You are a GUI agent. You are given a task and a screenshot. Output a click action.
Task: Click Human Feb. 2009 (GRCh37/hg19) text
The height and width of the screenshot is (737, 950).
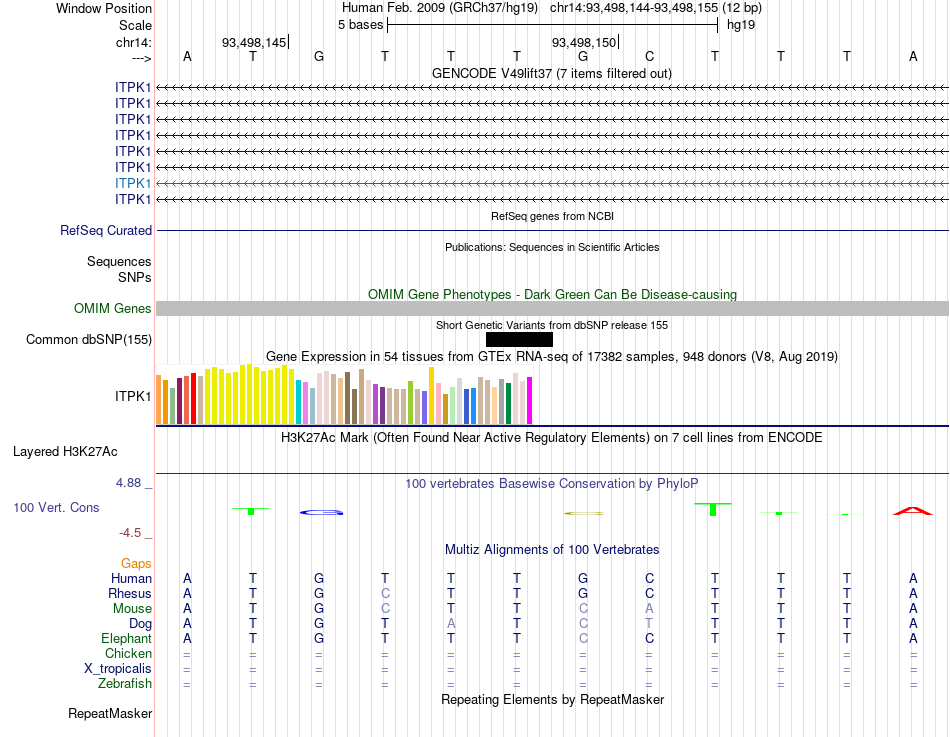pos(440,8)
